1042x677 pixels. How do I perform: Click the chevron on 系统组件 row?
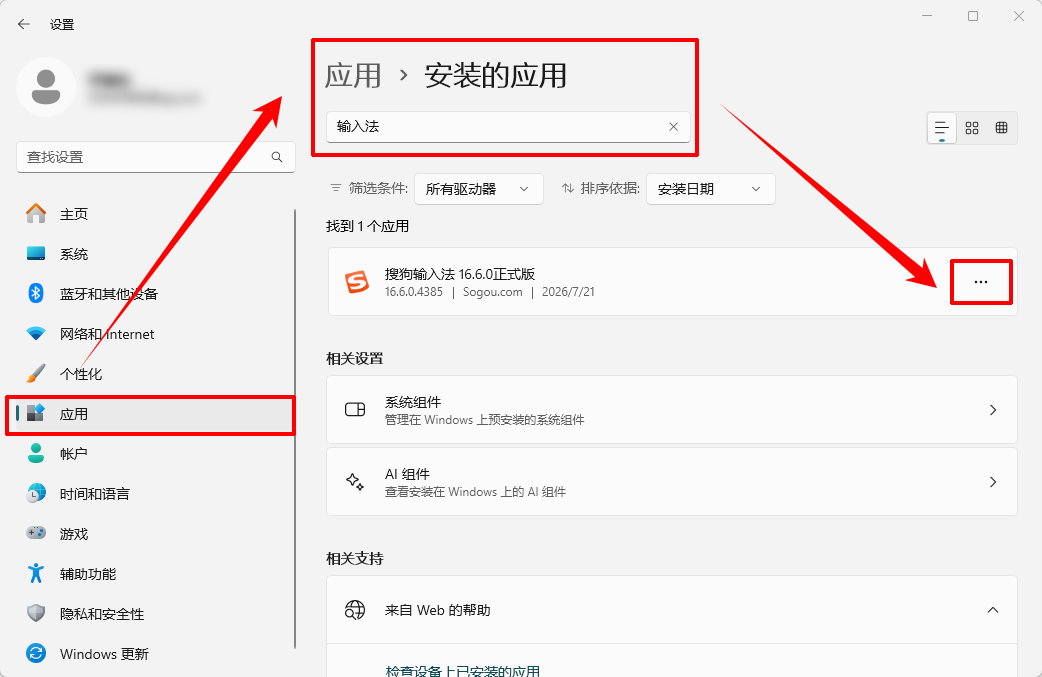click(993, 410)
